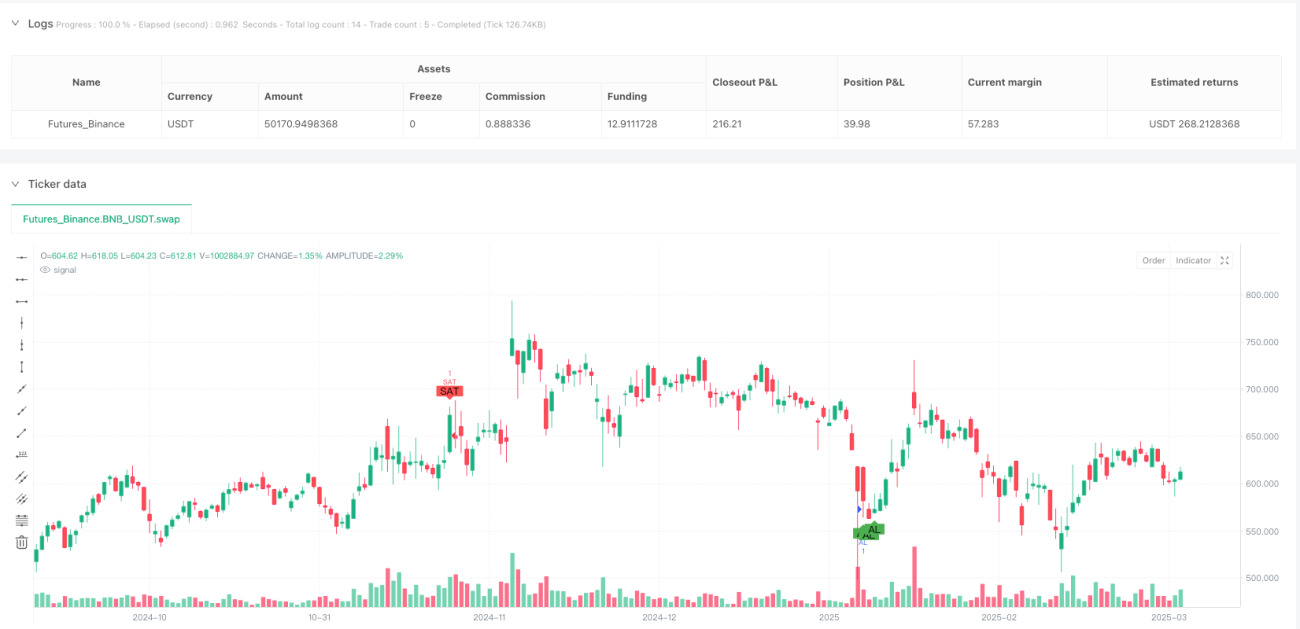Viewport: 1300px width, 629px height.
Task: Click the Futures_Binance row name cell
Action: point(86,124)
